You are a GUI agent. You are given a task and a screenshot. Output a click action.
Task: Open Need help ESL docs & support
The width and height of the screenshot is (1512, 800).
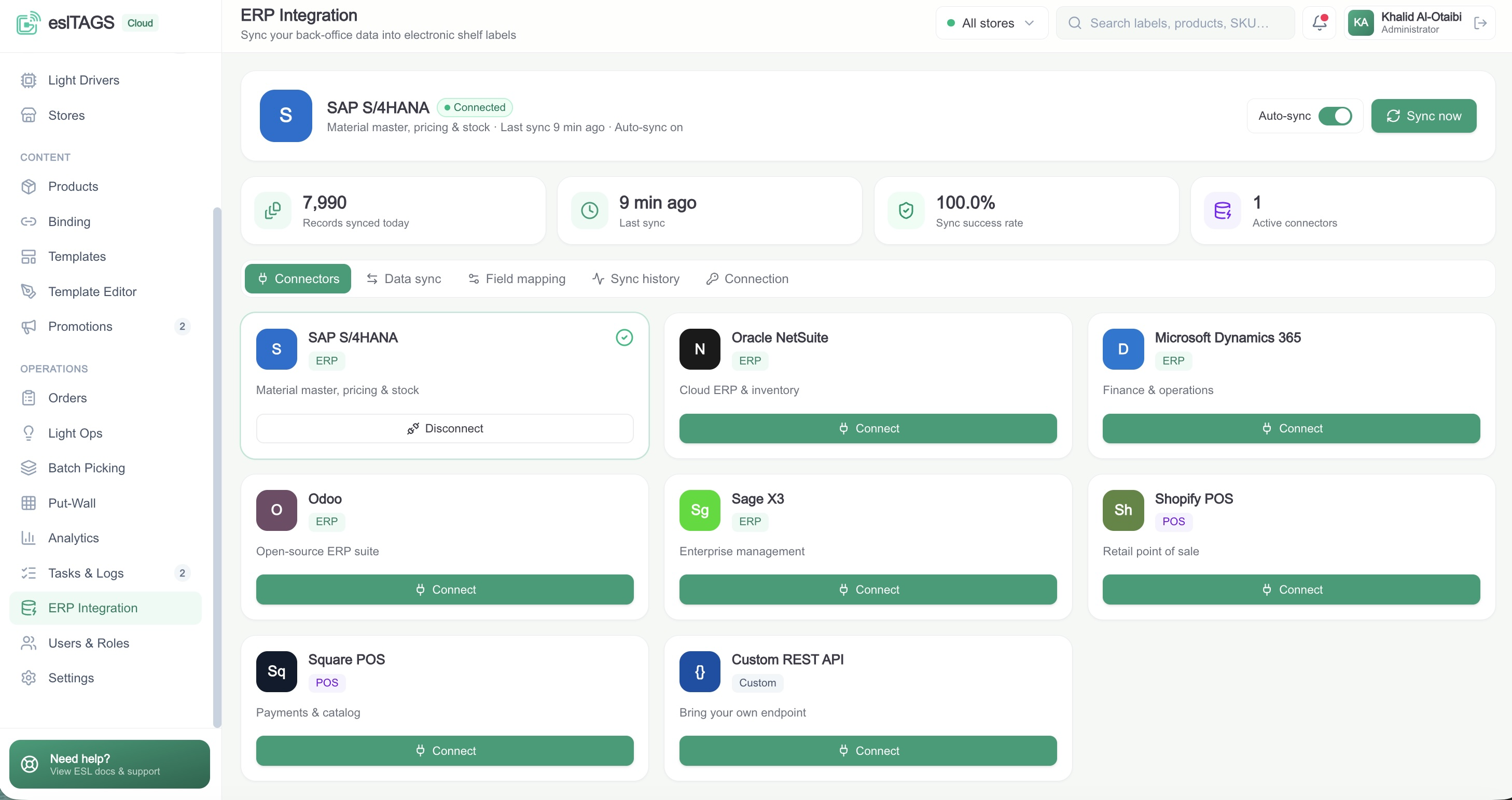click(110, 764)
